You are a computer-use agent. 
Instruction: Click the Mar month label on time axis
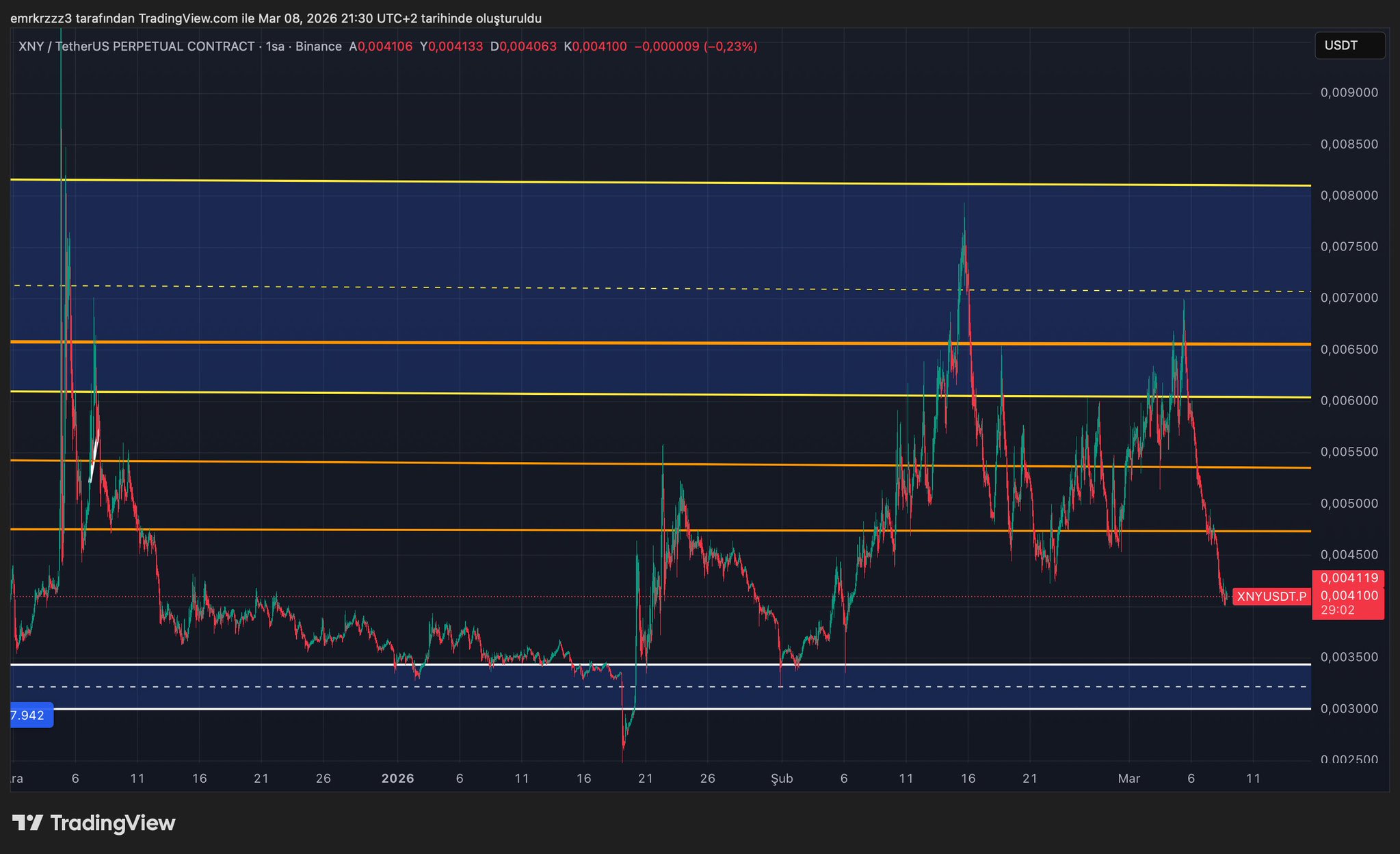pyautogui.click(x=1128, y=779)
